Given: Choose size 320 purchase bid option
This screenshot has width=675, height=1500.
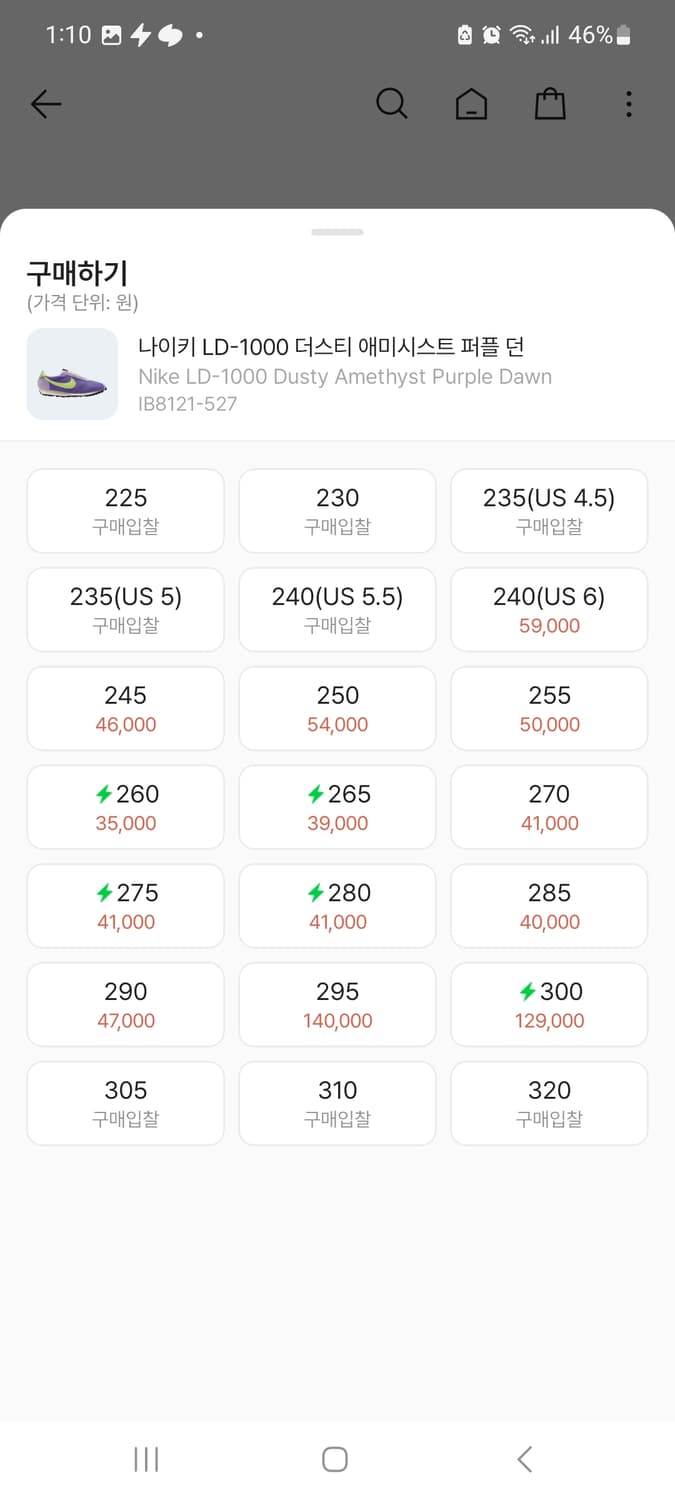Looking at the screenshot, I should click(549, 1103).
